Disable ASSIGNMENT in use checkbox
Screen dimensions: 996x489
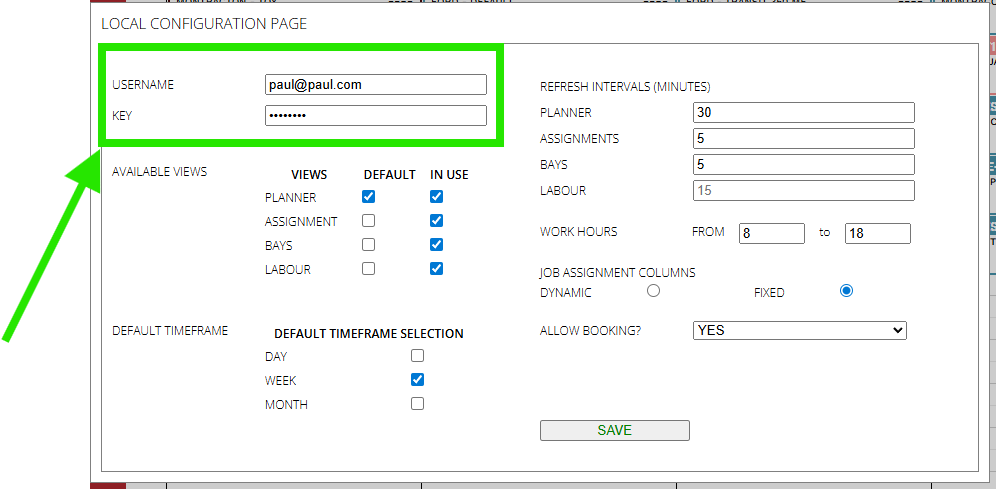[x=436, y=221]
